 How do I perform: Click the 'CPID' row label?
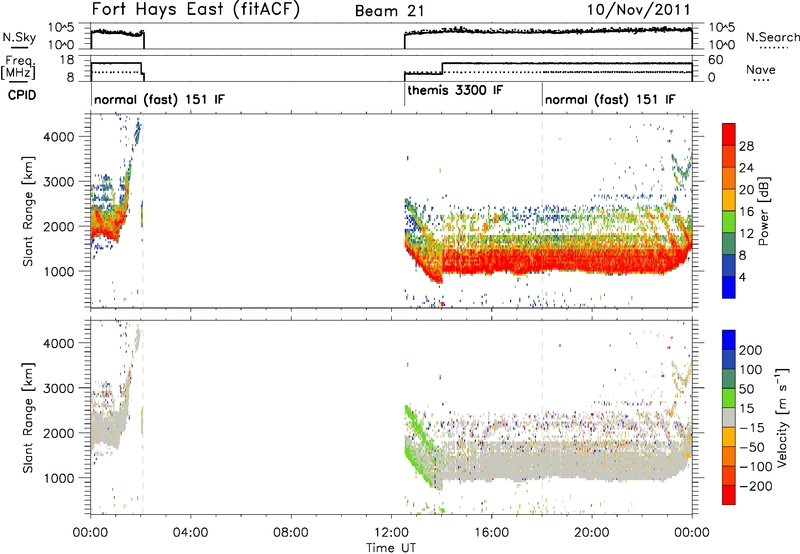point(22,95)
